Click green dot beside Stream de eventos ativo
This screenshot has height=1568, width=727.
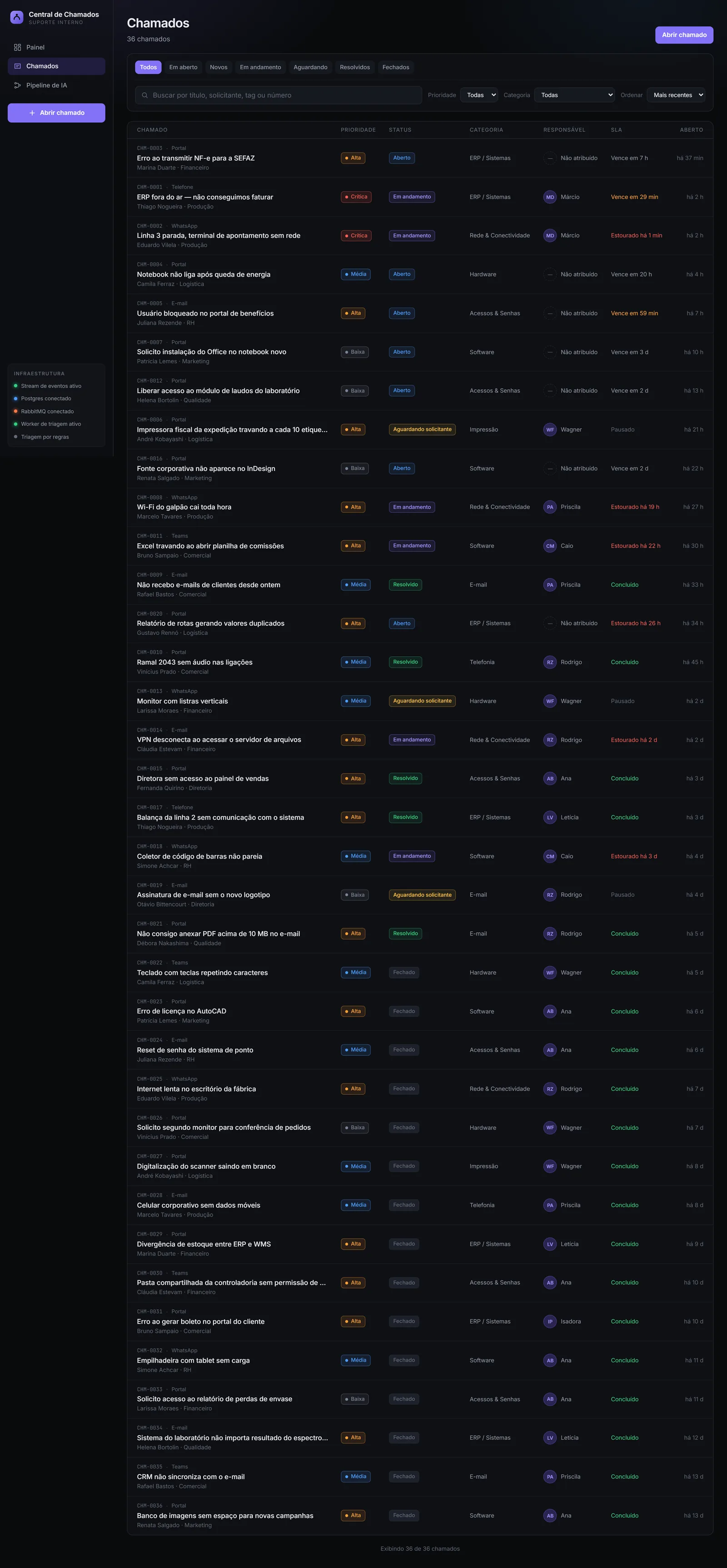(16, 386)
